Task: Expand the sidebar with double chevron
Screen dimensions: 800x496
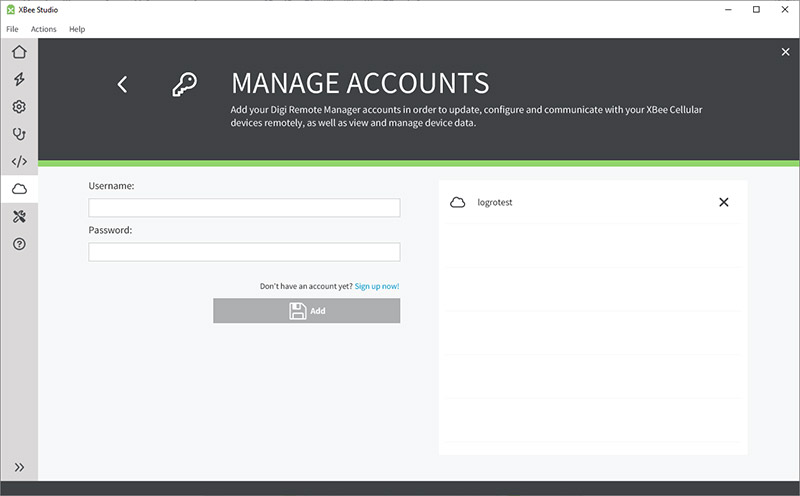Action: point(19,467)
